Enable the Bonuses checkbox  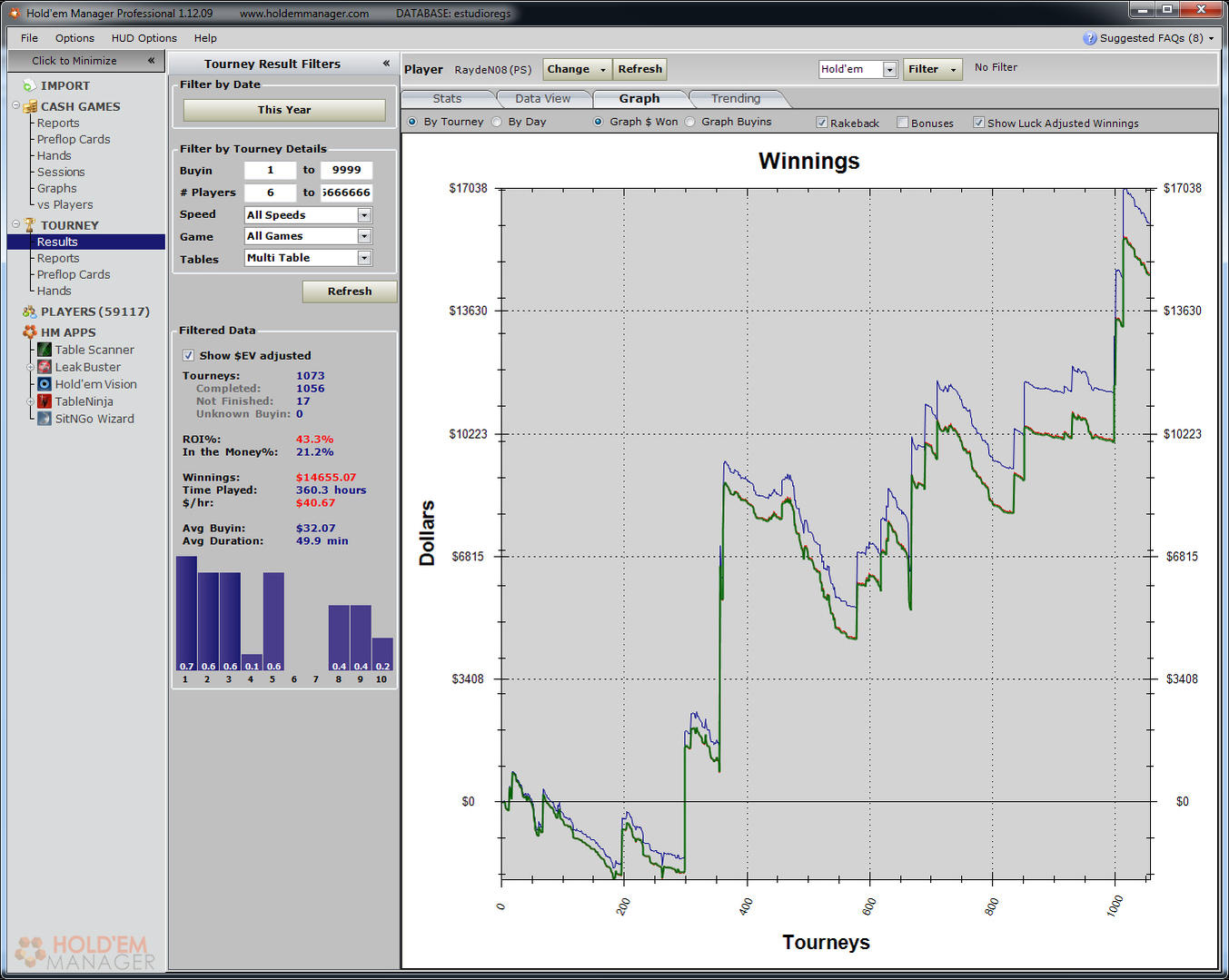coord(903,123)
